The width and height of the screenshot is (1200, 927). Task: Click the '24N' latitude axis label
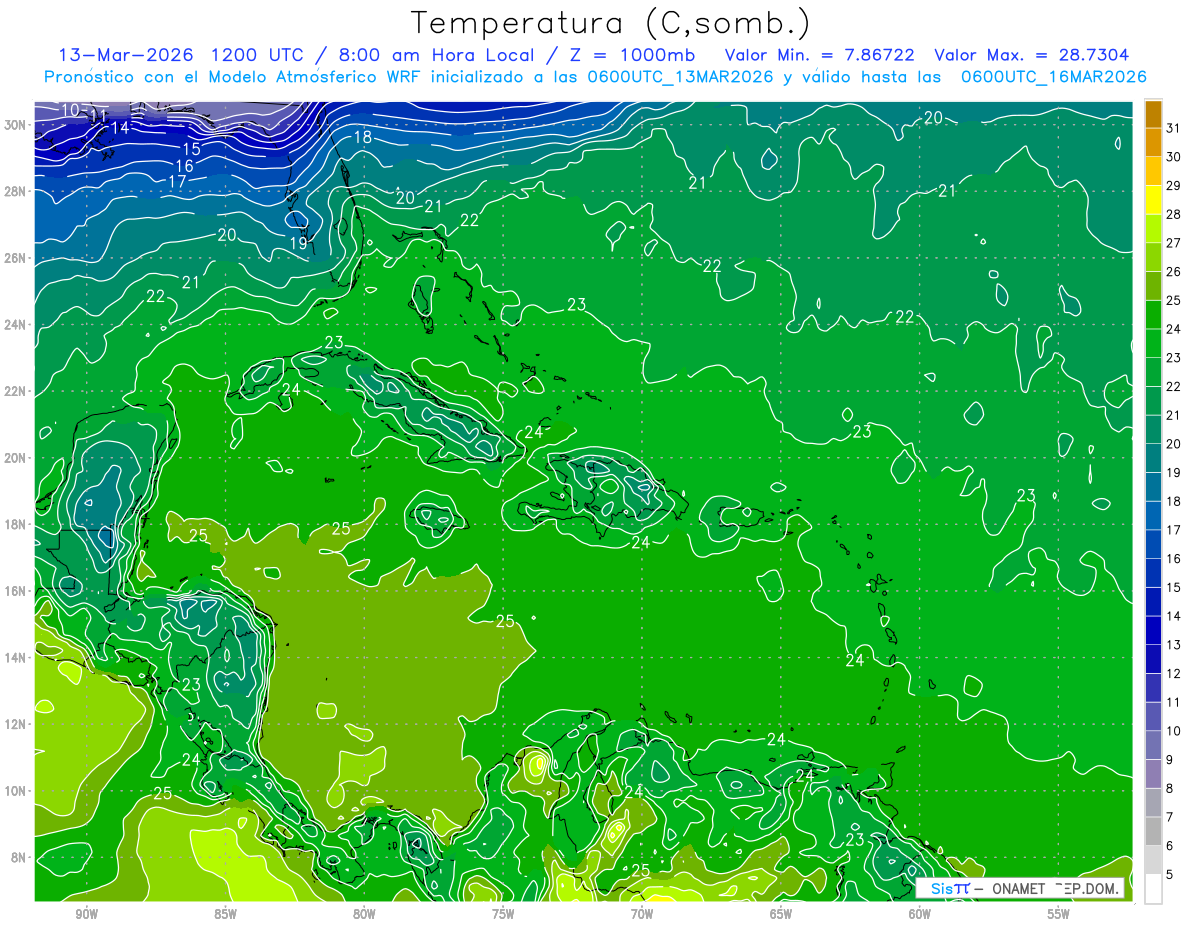pos(16,325)
